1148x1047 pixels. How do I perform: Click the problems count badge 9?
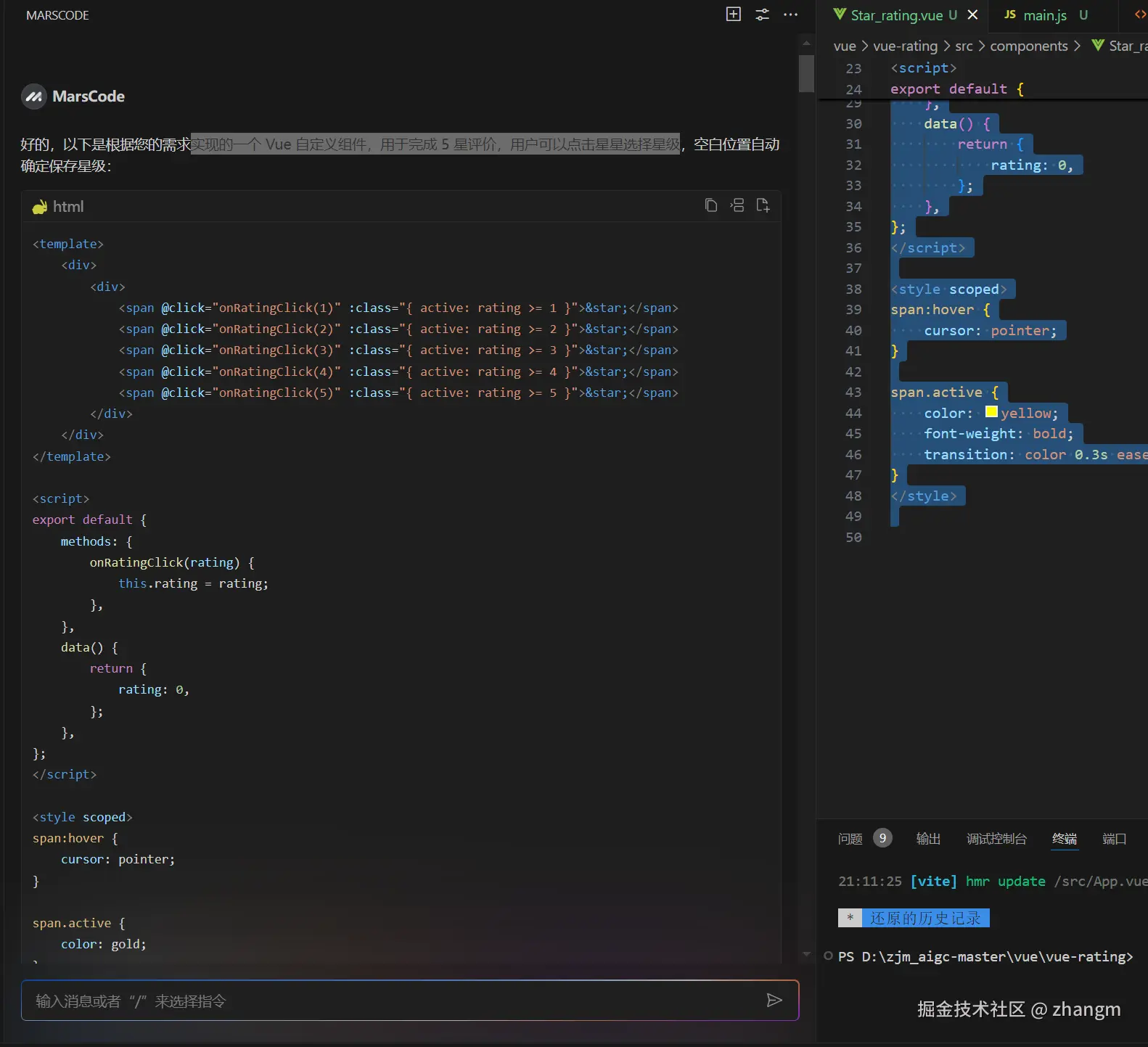882,838
